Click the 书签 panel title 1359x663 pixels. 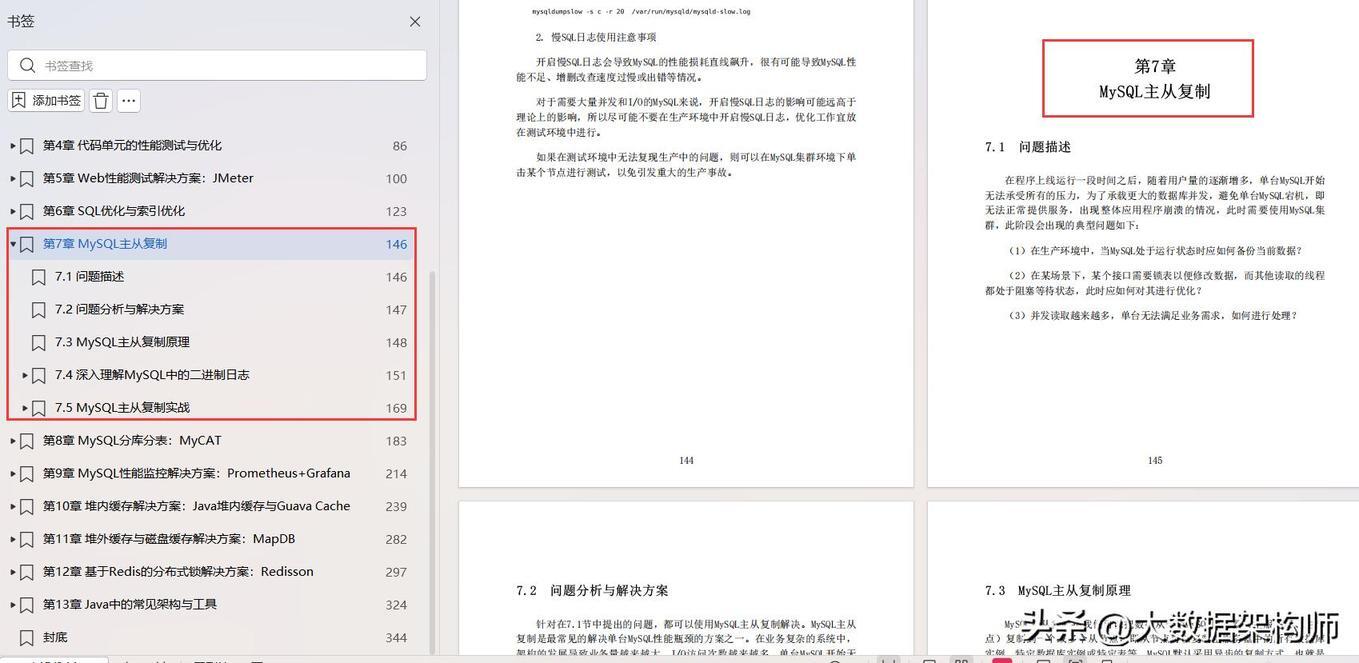point(21,22)
